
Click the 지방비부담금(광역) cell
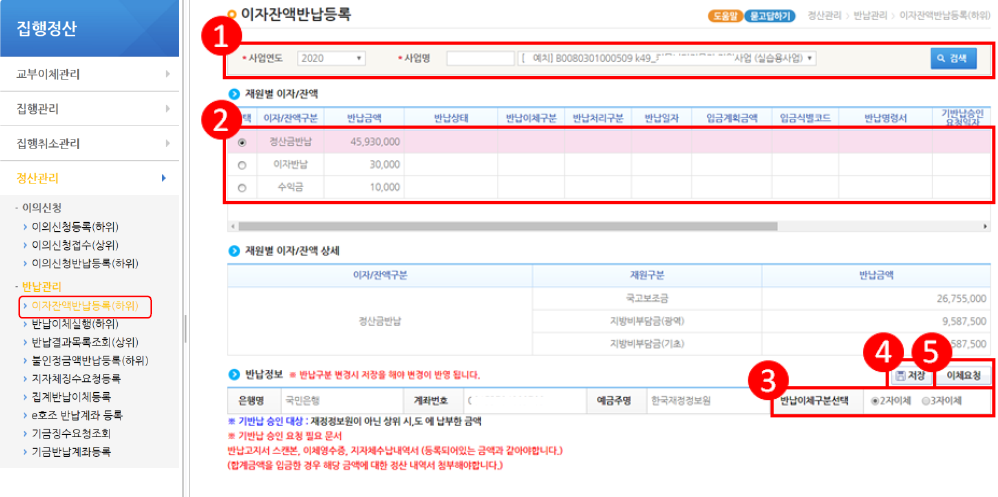(647, 321)
